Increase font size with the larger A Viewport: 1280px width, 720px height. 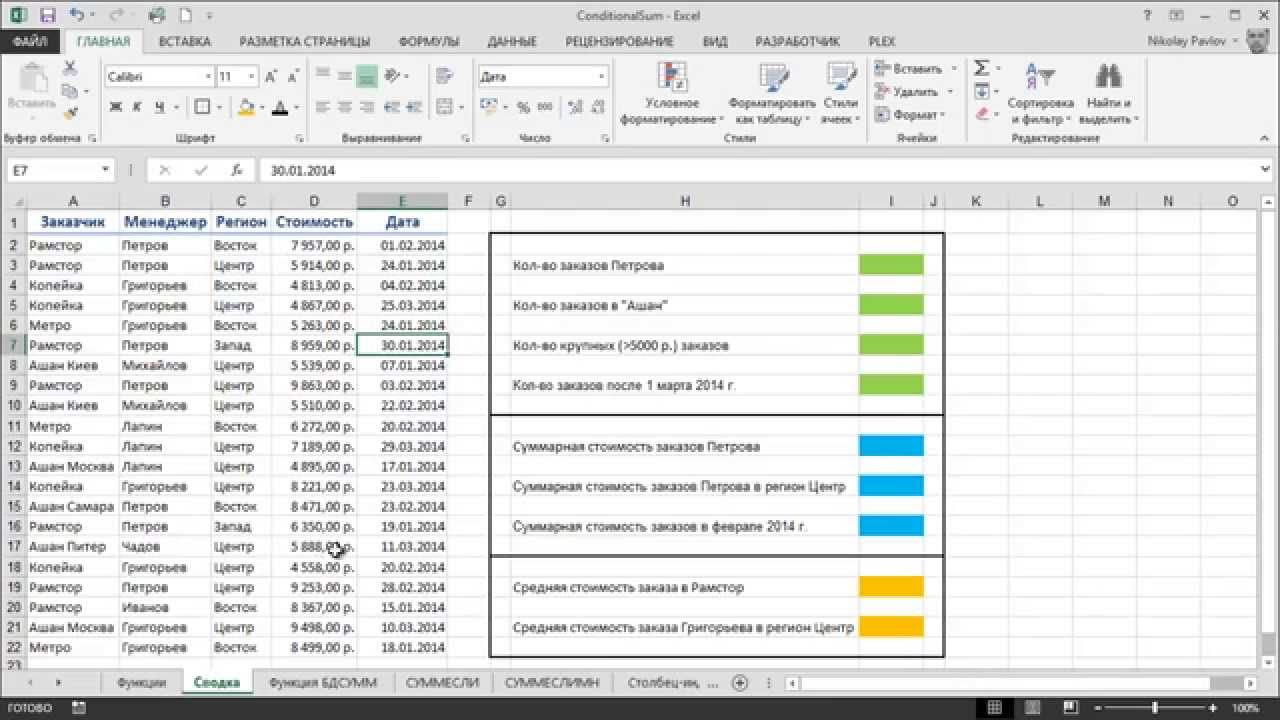click(x=271, y=76)
